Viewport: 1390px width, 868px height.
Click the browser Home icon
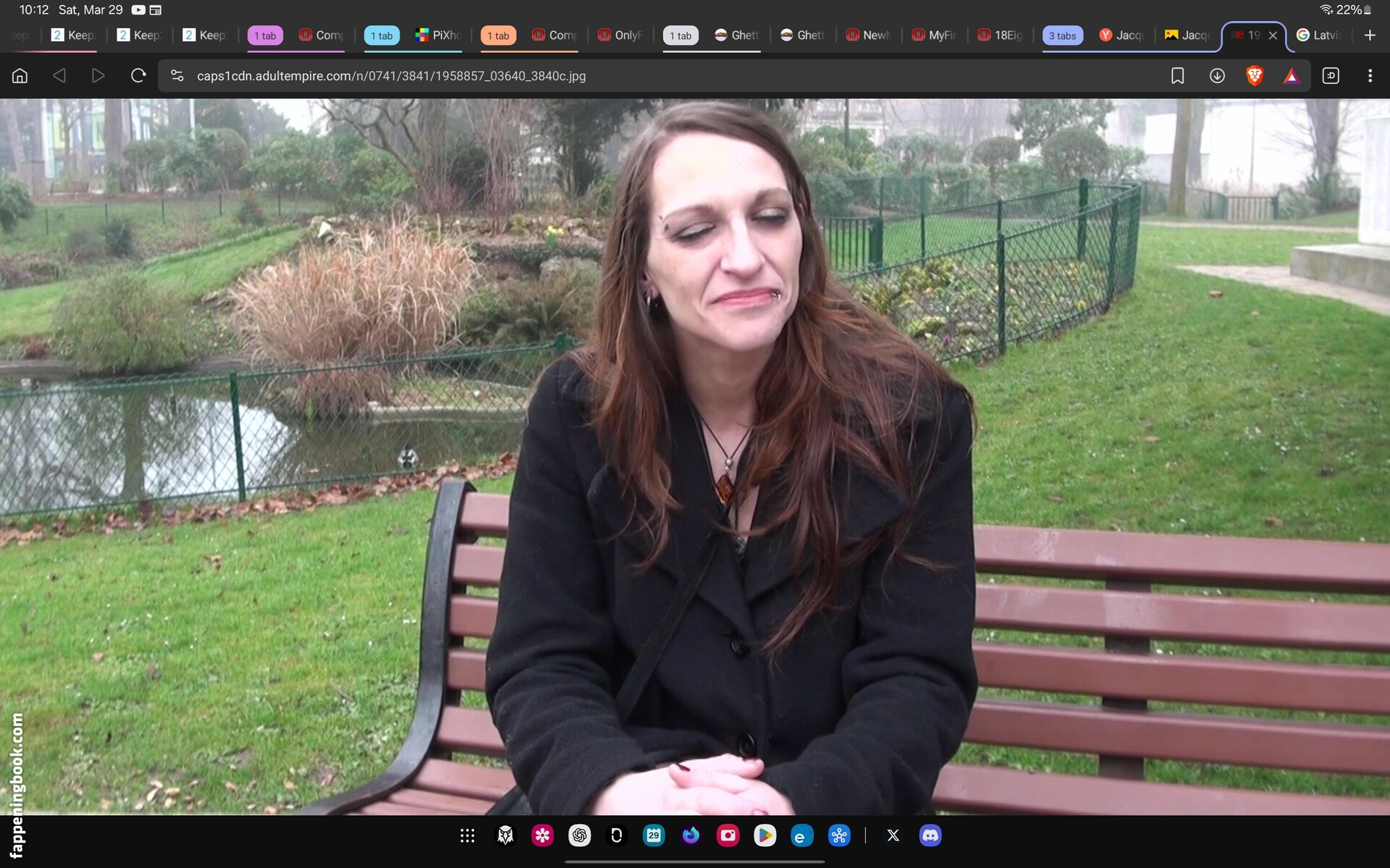coord(20,76)
